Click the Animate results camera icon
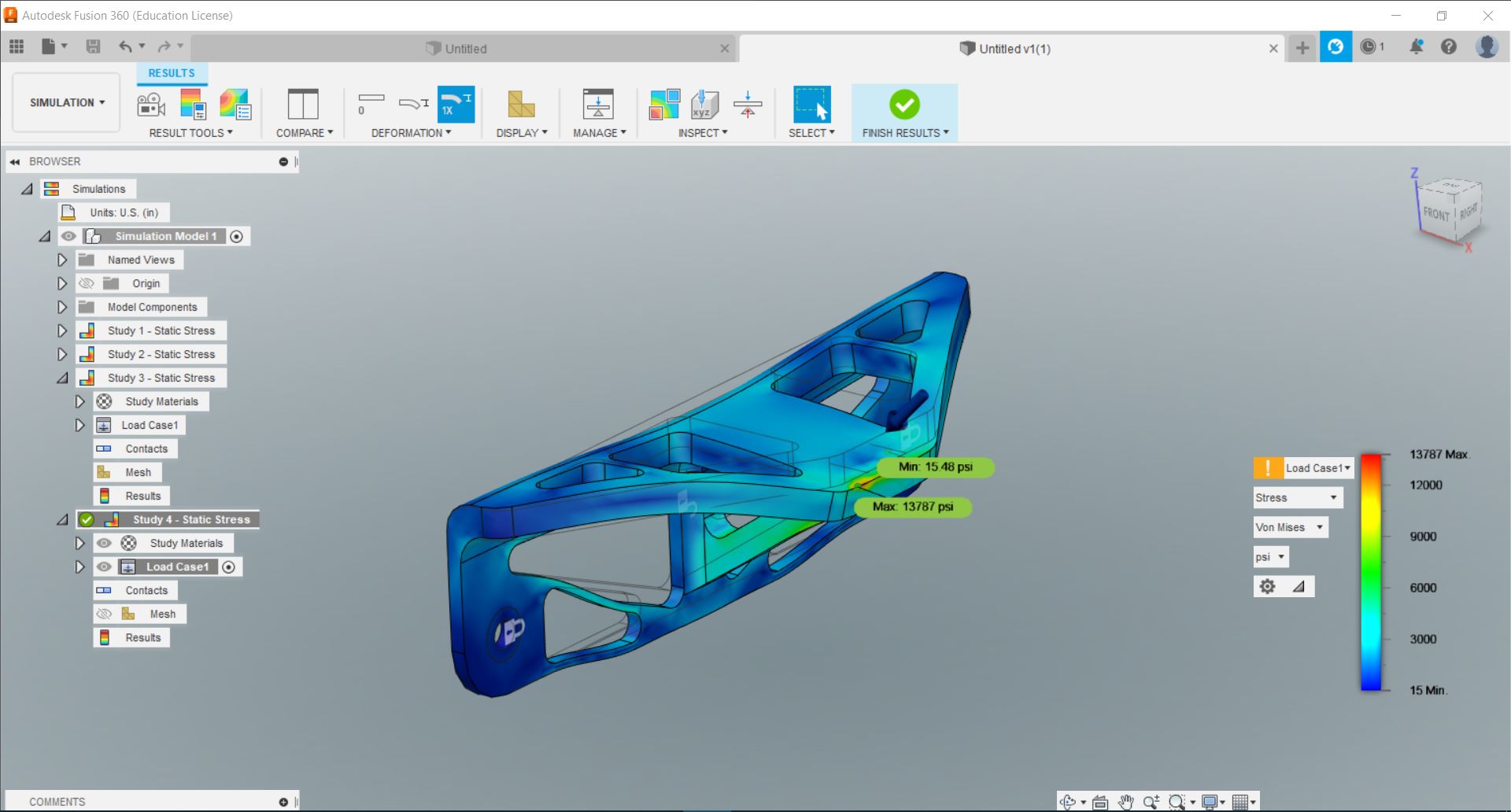This screenshot has height=812, width=1511. [x=151, y=105]
